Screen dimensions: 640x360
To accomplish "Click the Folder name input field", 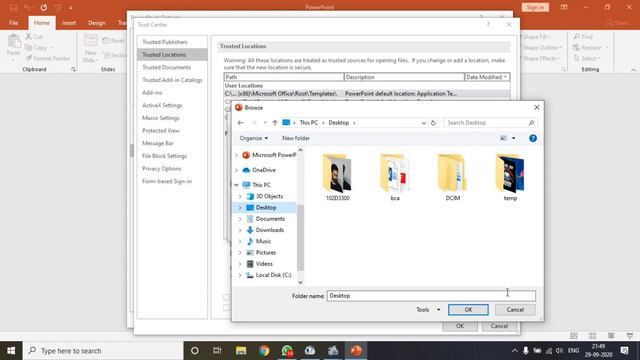I will tap(431, 296).
